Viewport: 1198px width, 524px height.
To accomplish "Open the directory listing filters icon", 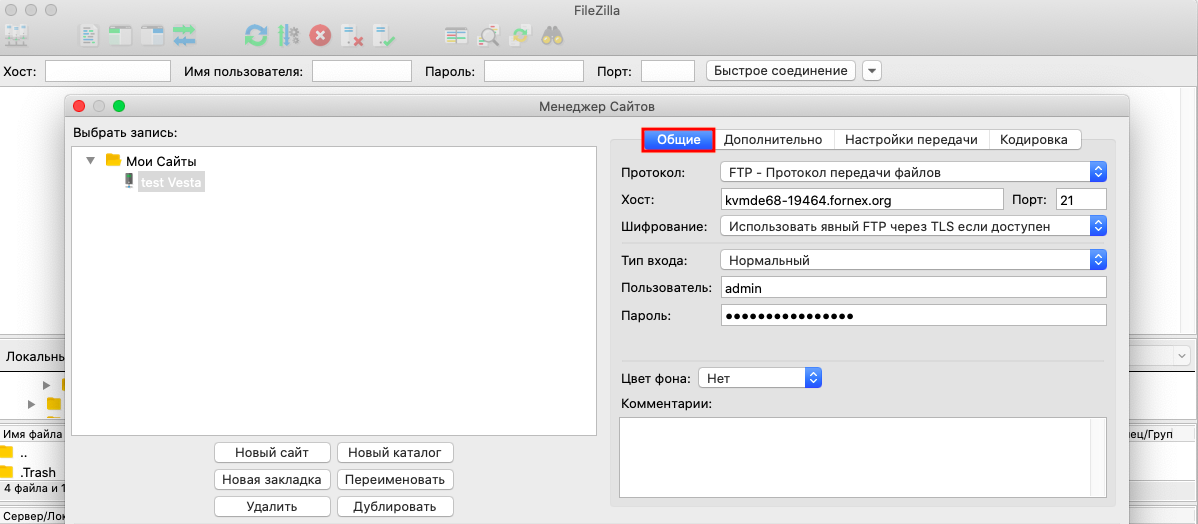I will (456, 35).
